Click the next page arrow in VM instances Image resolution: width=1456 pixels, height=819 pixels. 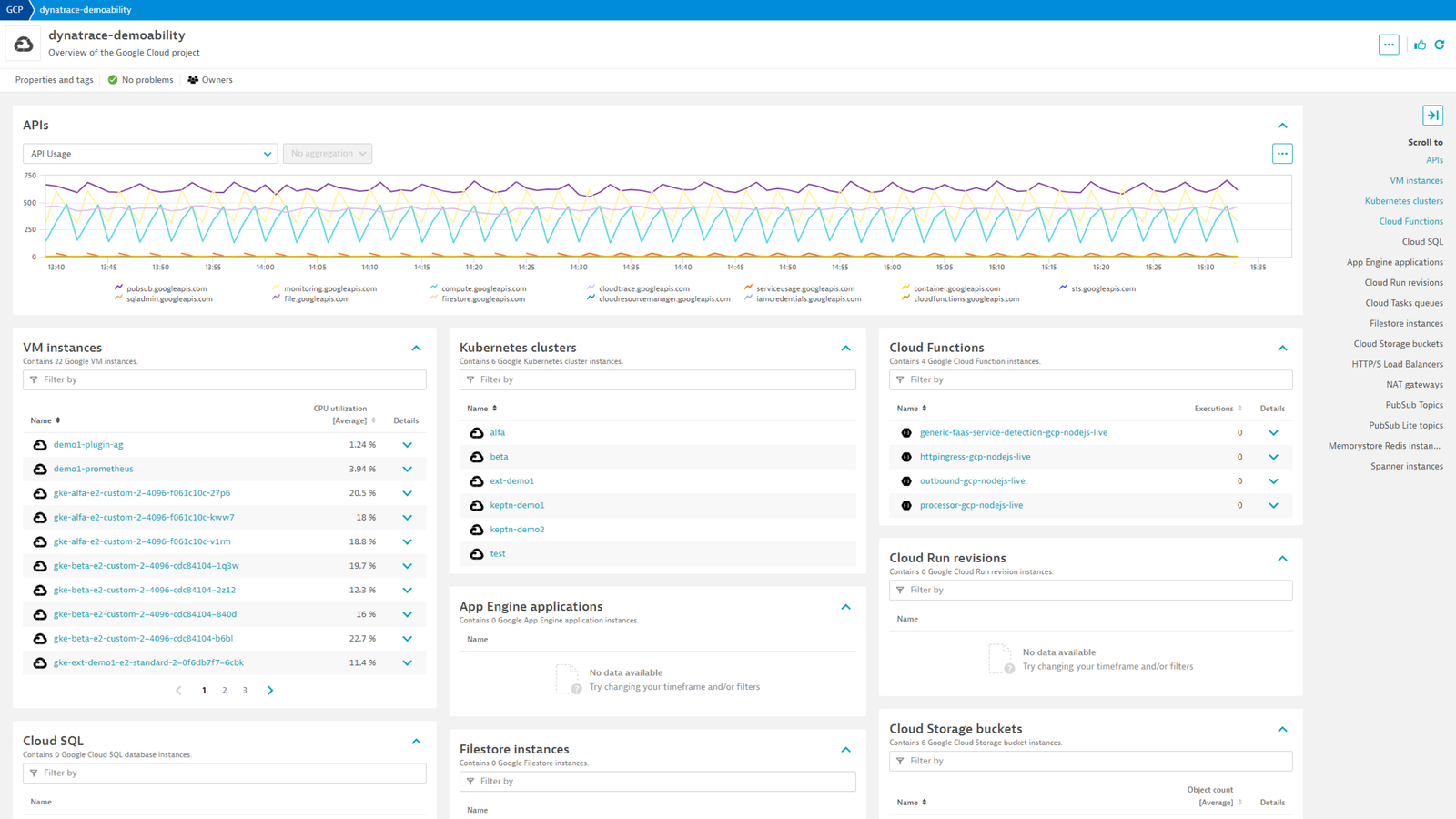pyautogui.click(x=270, y=691)
